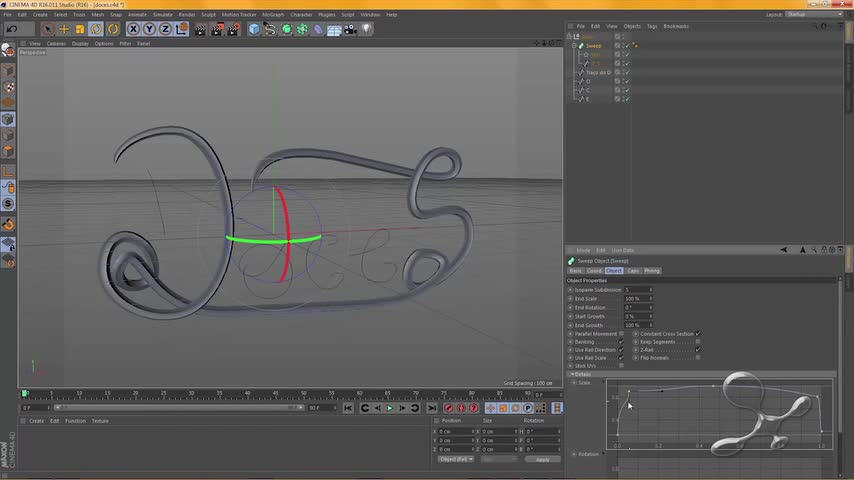Select the Sweep object in Object Manager
Viewport: 854px width, 480px height.
point(593,46)
